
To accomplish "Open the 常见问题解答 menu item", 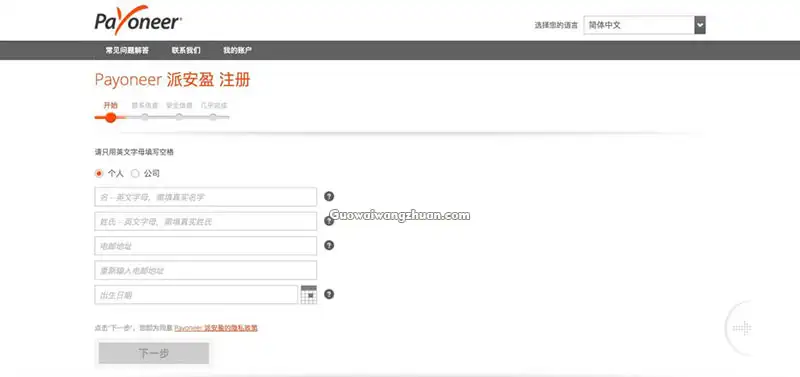I will (x=127, y=51).
